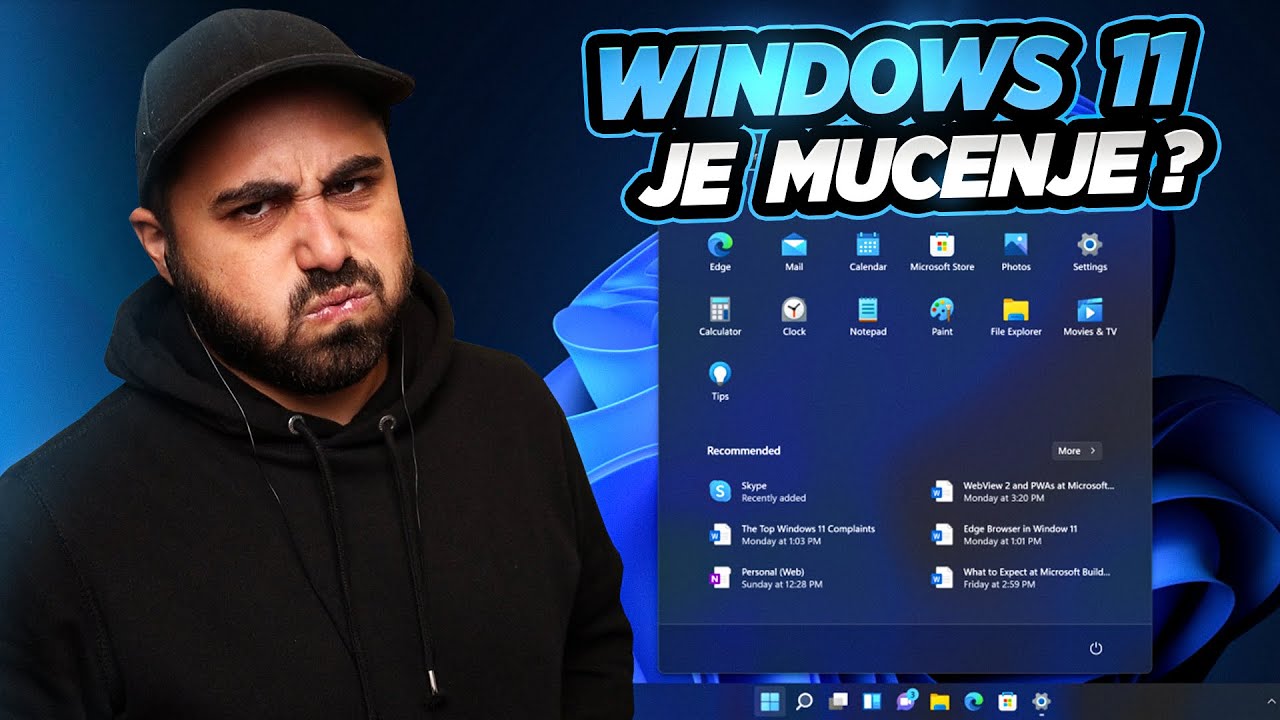Viewport: 1280px width, 720px height.
Task: Open the Tips app
Action: pyautogui.click(x=720, y=381)
